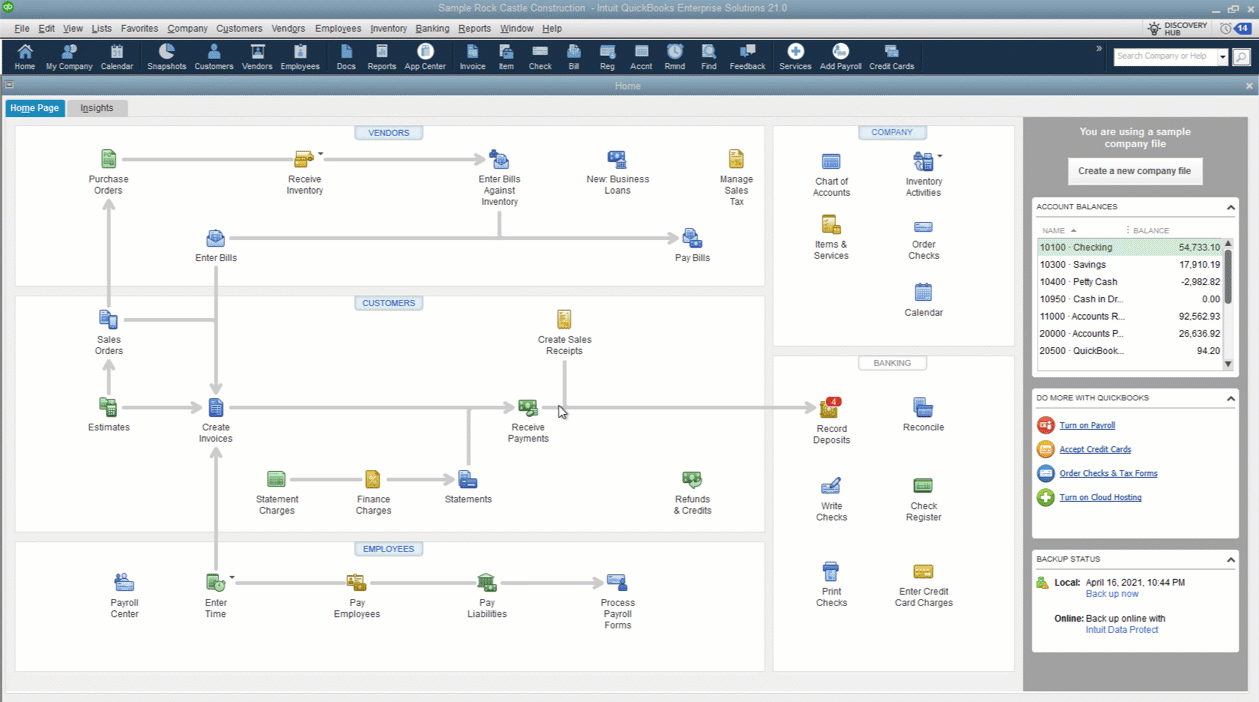1259x702 pixels.
Task: Click the Turn on Cloud Hosting link
Action: tap(1100, 498)
